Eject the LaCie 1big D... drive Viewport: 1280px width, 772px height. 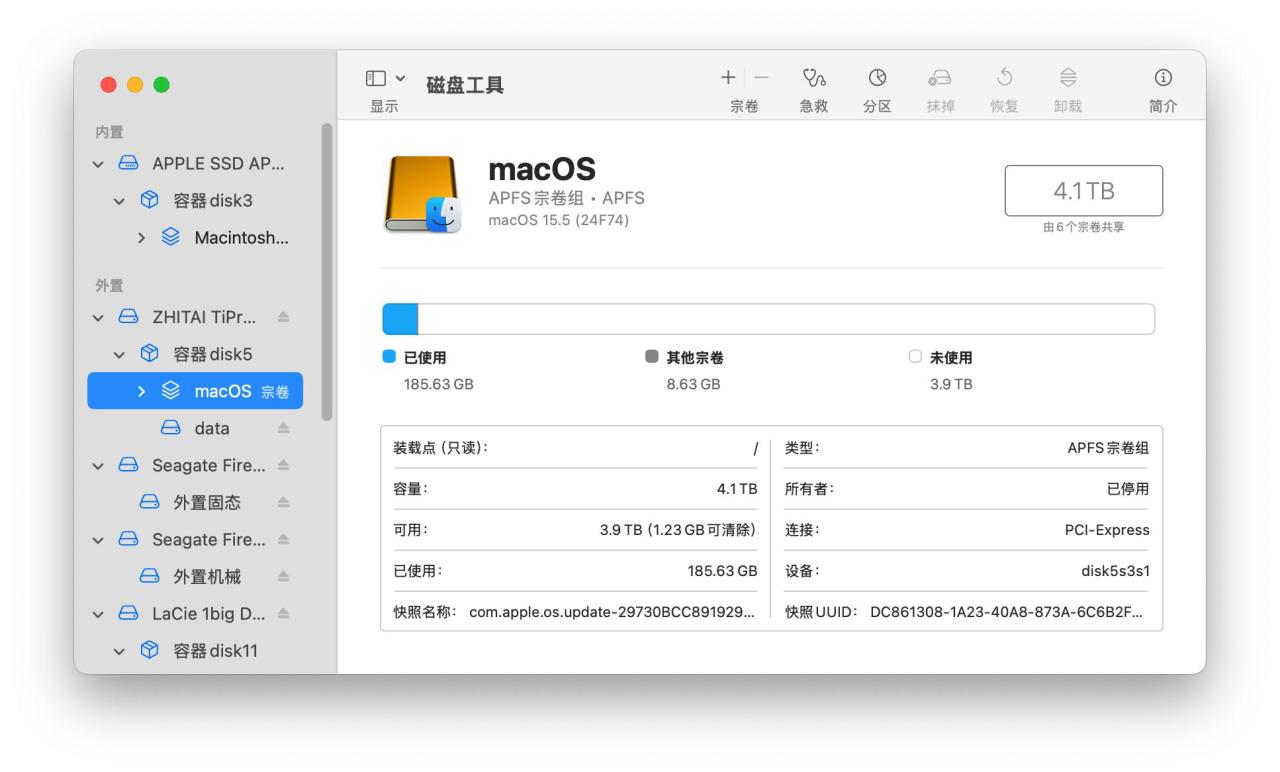point(283,614)
